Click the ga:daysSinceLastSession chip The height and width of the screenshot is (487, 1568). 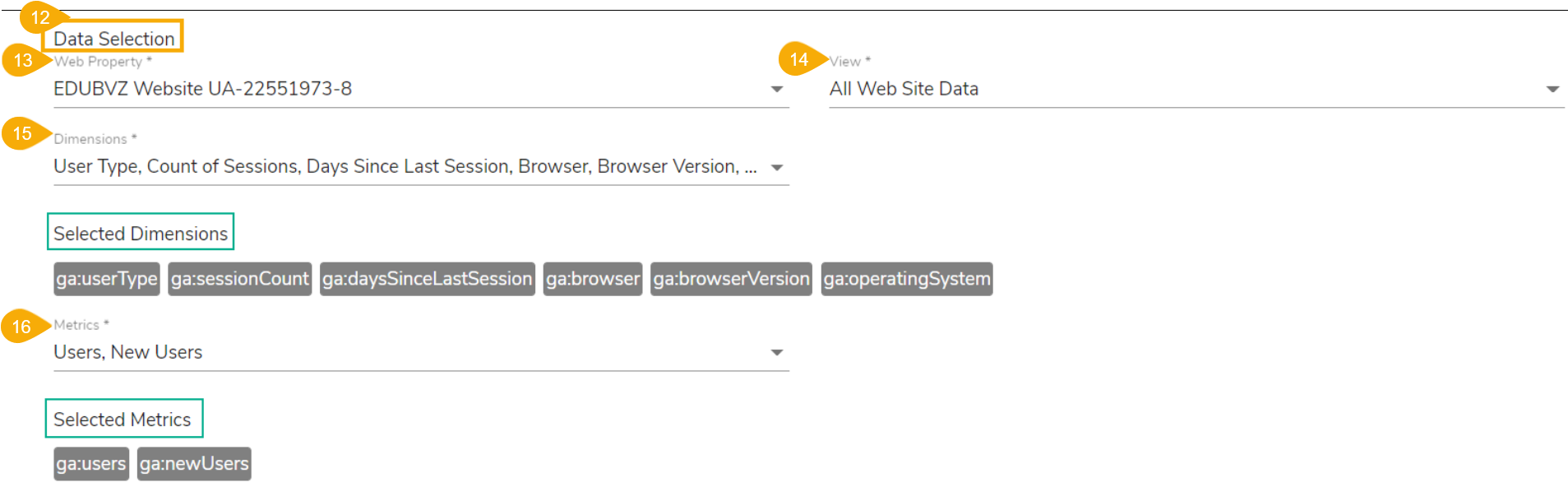point(427,279)
